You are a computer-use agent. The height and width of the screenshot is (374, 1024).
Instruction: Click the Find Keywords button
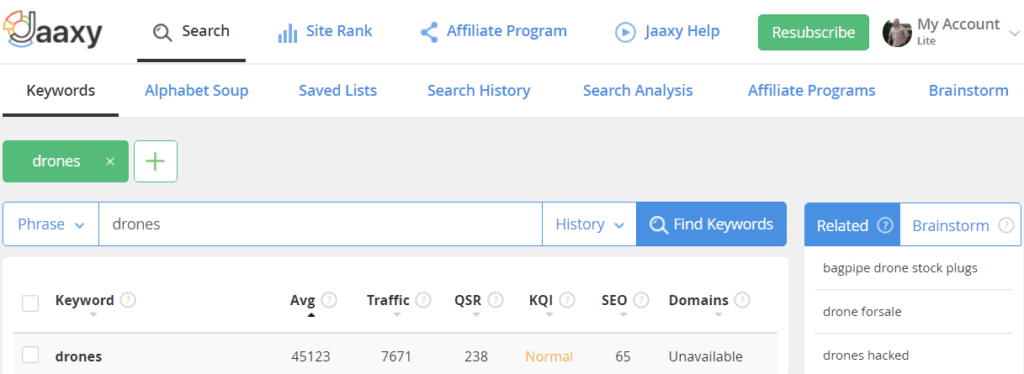tap(711, 225)
